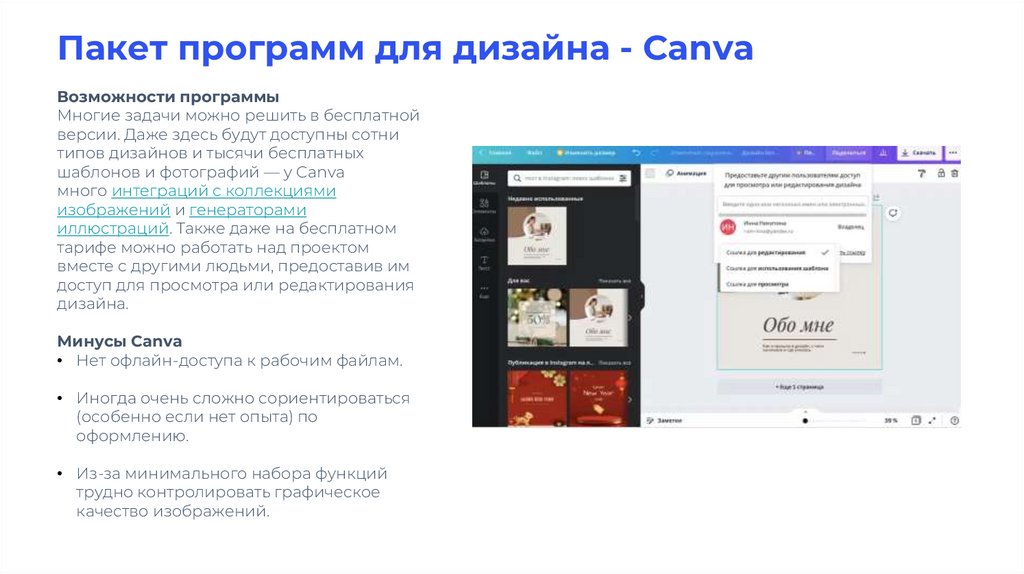The width and height of the screenshot is (1024, 574).
Task: Open the help question mark icon
Action: pyautogui.click(x=954, y=421)
